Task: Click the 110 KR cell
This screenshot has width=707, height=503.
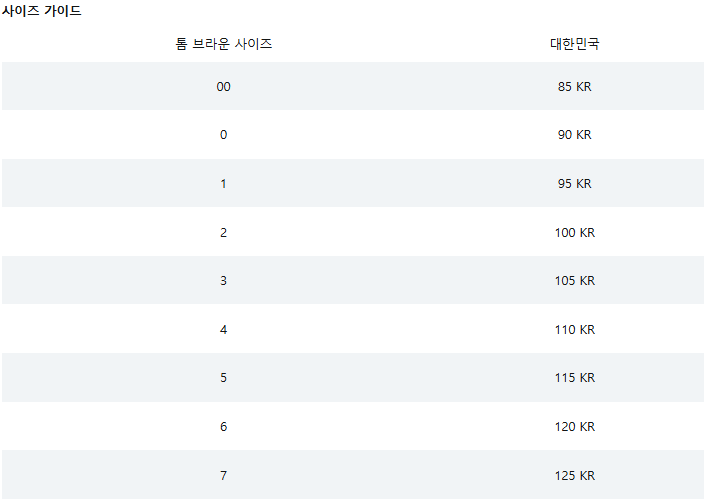Action: click(575, 330)
